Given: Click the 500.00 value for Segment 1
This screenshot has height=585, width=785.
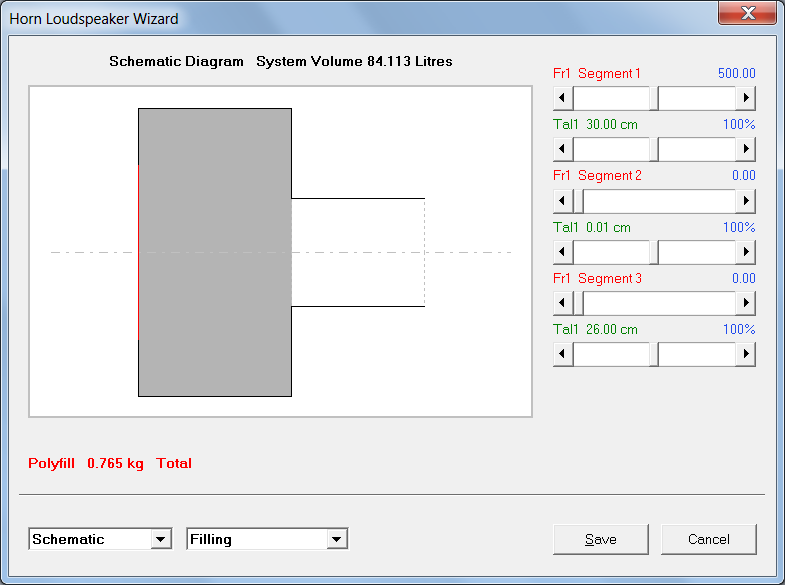Looking at the screenshot, I should (x=736, y=74).
